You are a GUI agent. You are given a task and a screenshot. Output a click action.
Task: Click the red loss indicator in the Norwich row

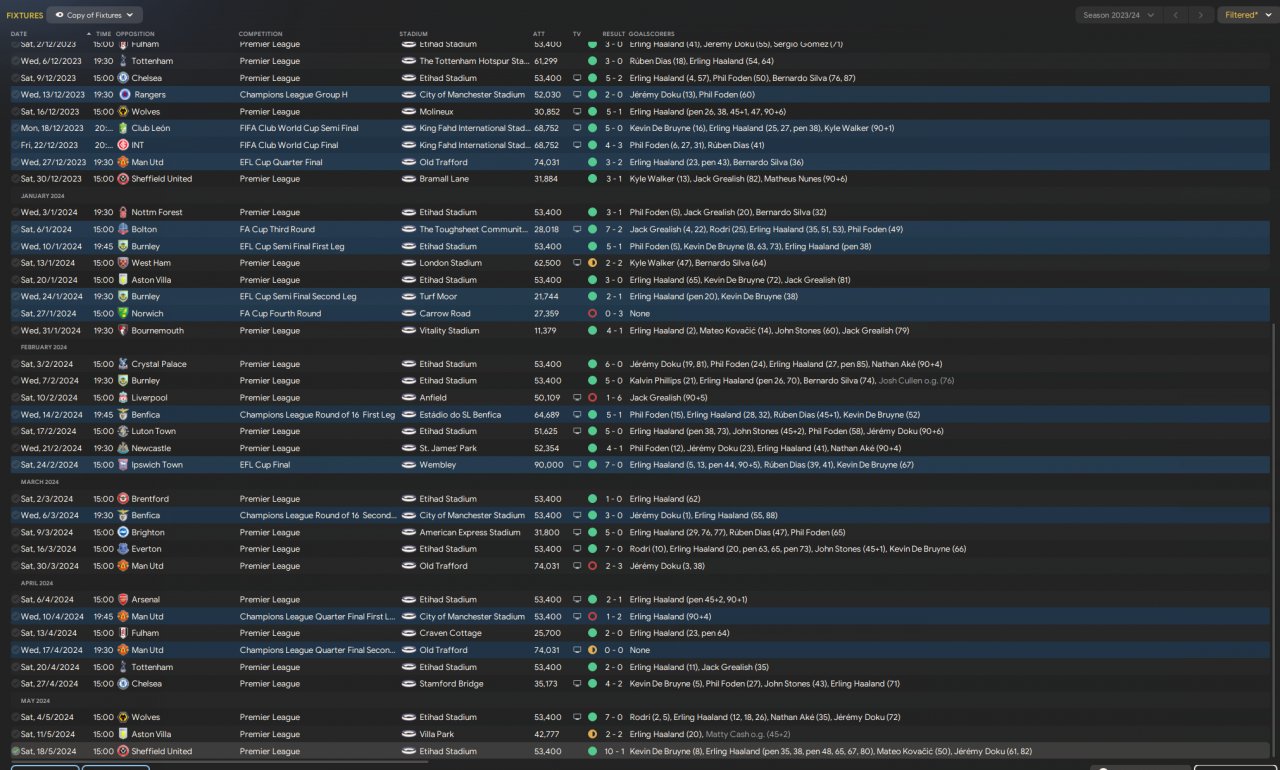coord(592,313)
